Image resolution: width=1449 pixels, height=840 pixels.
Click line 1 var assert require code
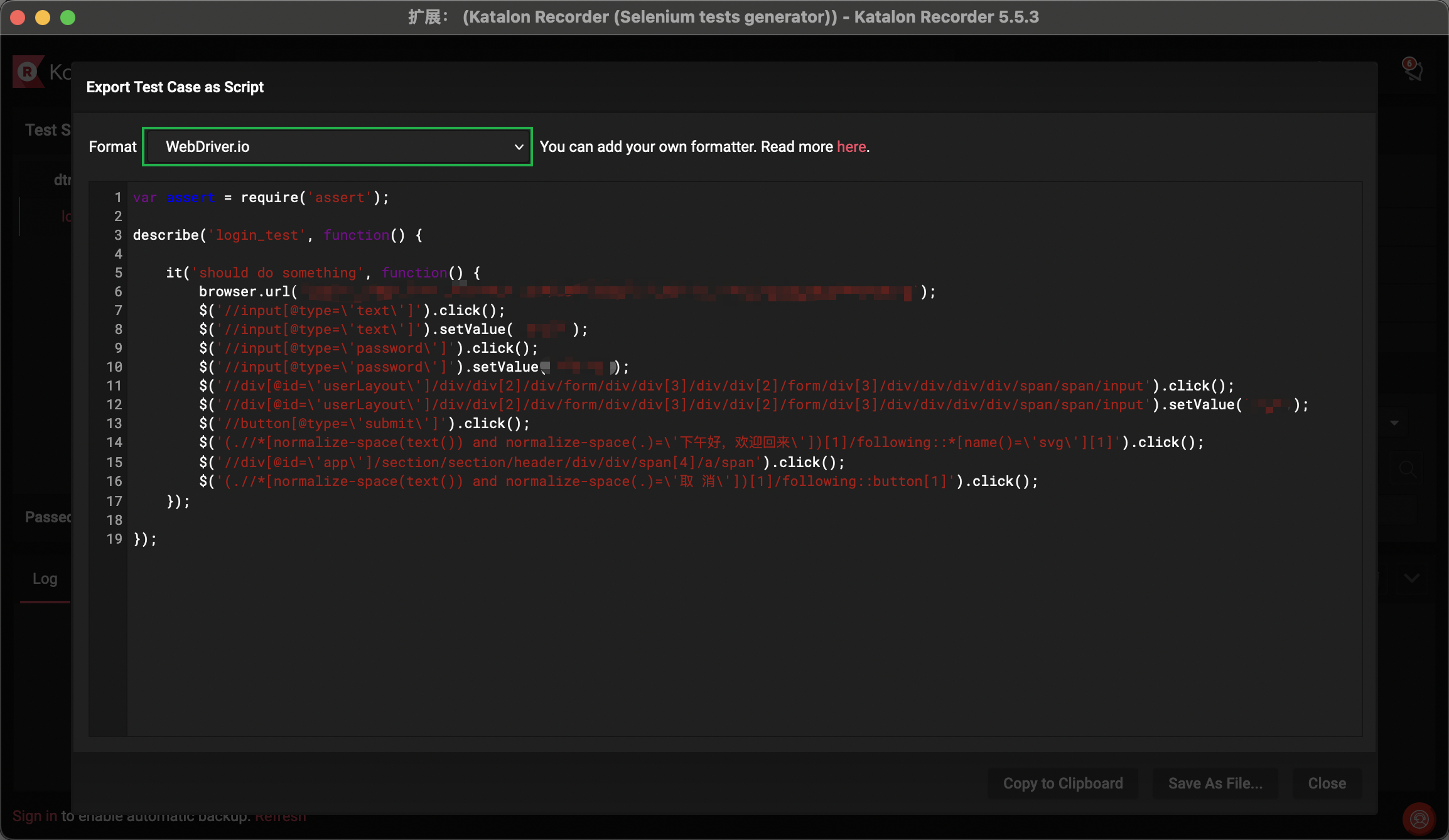point(261,198)
